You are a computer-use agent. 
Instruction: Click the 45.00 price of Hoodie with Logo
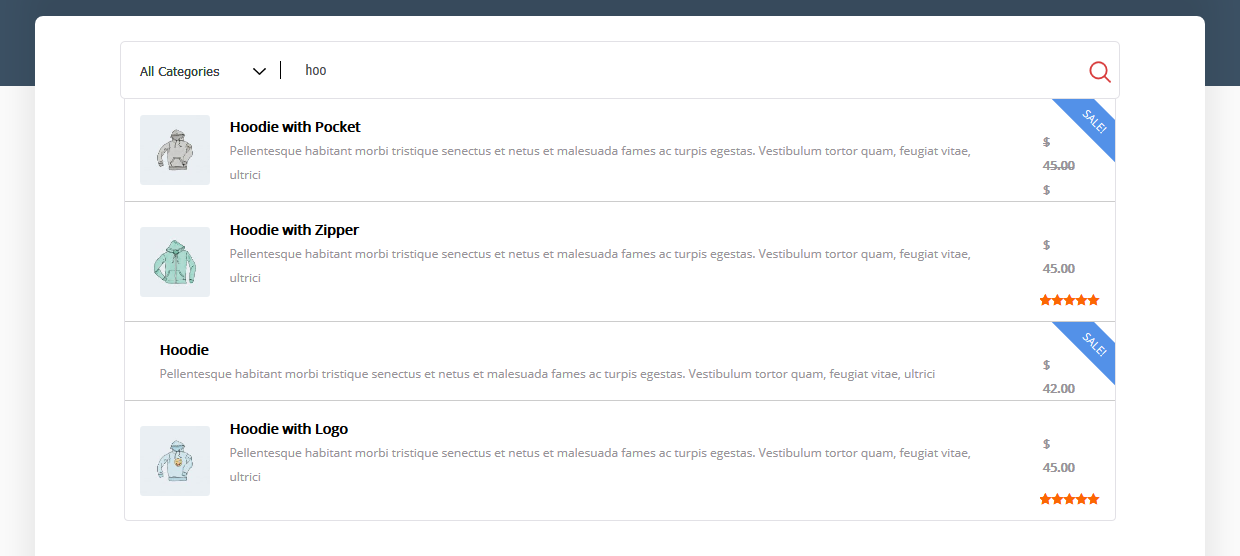[x=1059, y=467]
